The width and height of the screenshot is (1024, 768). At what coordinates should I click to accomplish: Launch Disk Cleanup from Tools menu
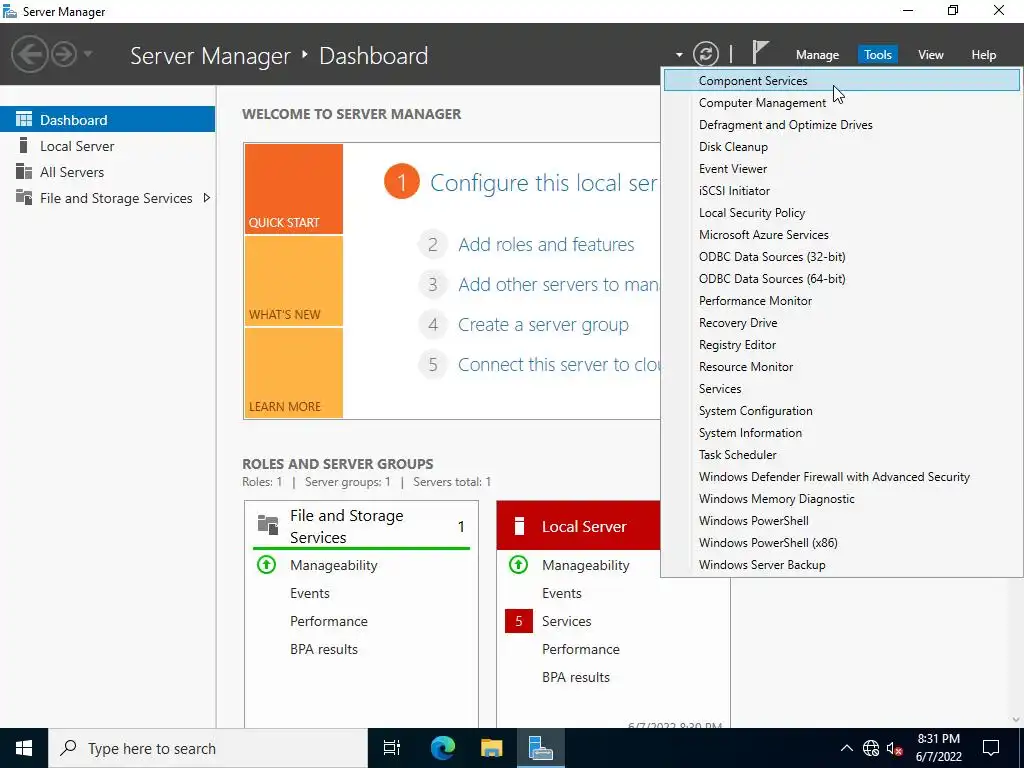coord(841,147)
